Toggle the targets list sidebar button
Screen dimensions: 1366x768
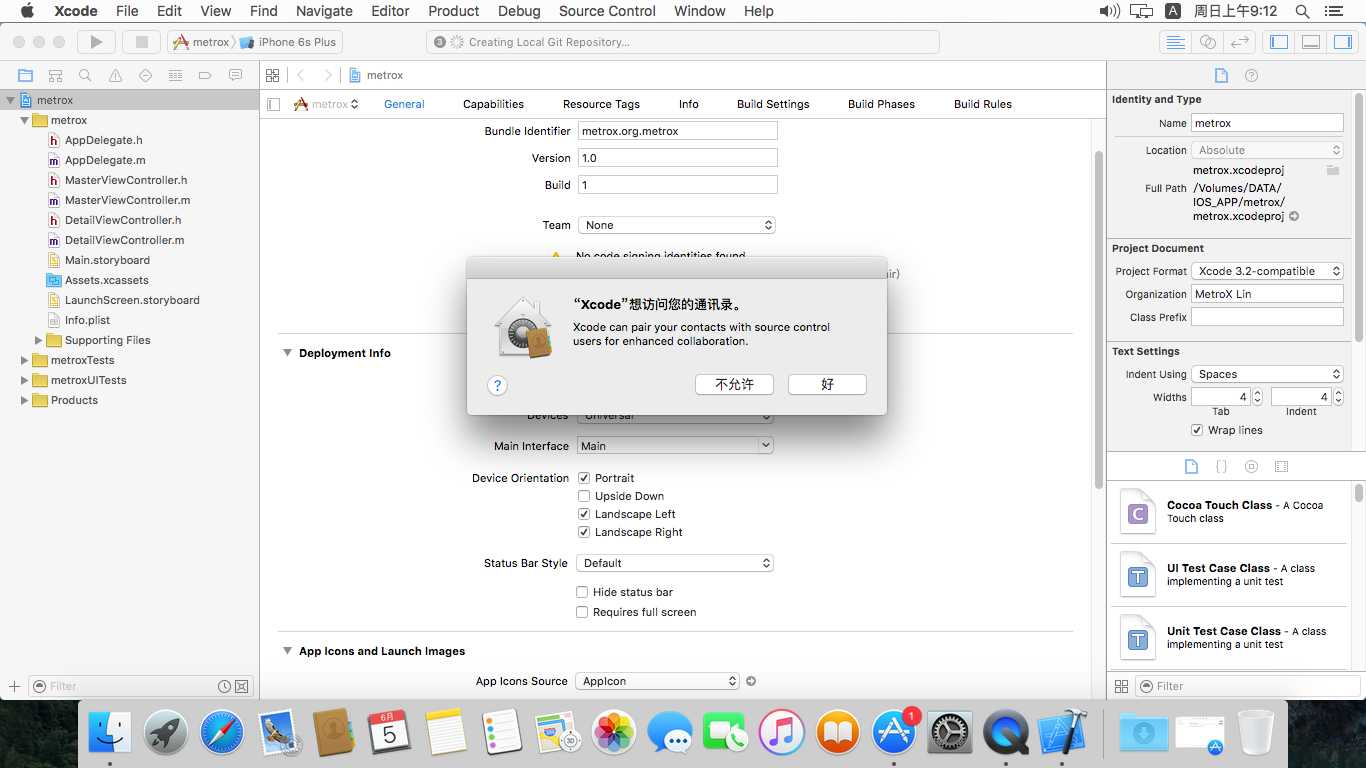274,104
